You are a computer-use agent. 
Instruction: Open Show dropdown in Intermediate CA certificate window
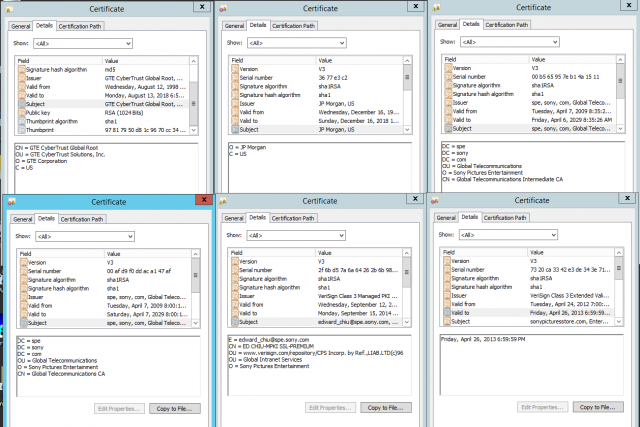click(510, 42)
